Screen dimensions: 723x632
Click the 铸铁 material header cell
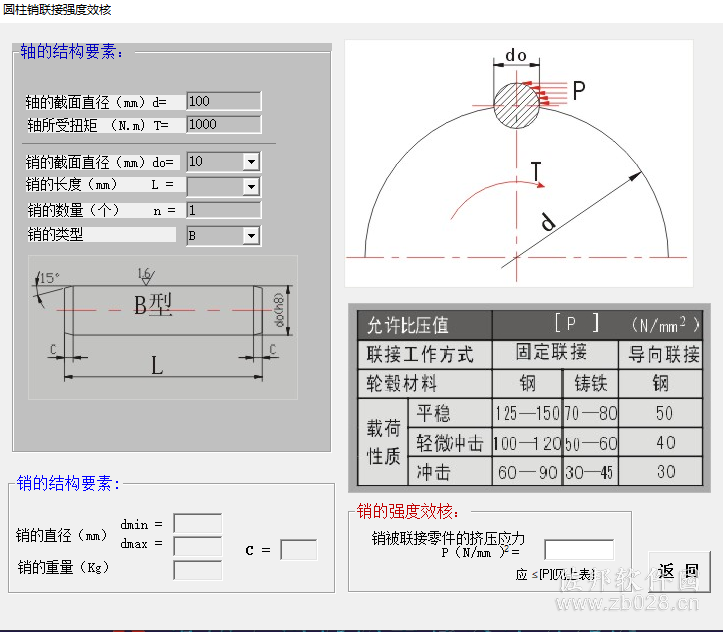(x=591, y=384)
